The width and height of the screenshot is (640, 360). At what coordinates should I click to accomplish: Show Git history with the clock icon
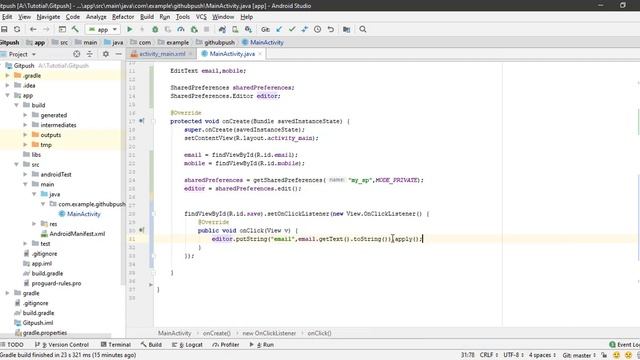[318, 29]
